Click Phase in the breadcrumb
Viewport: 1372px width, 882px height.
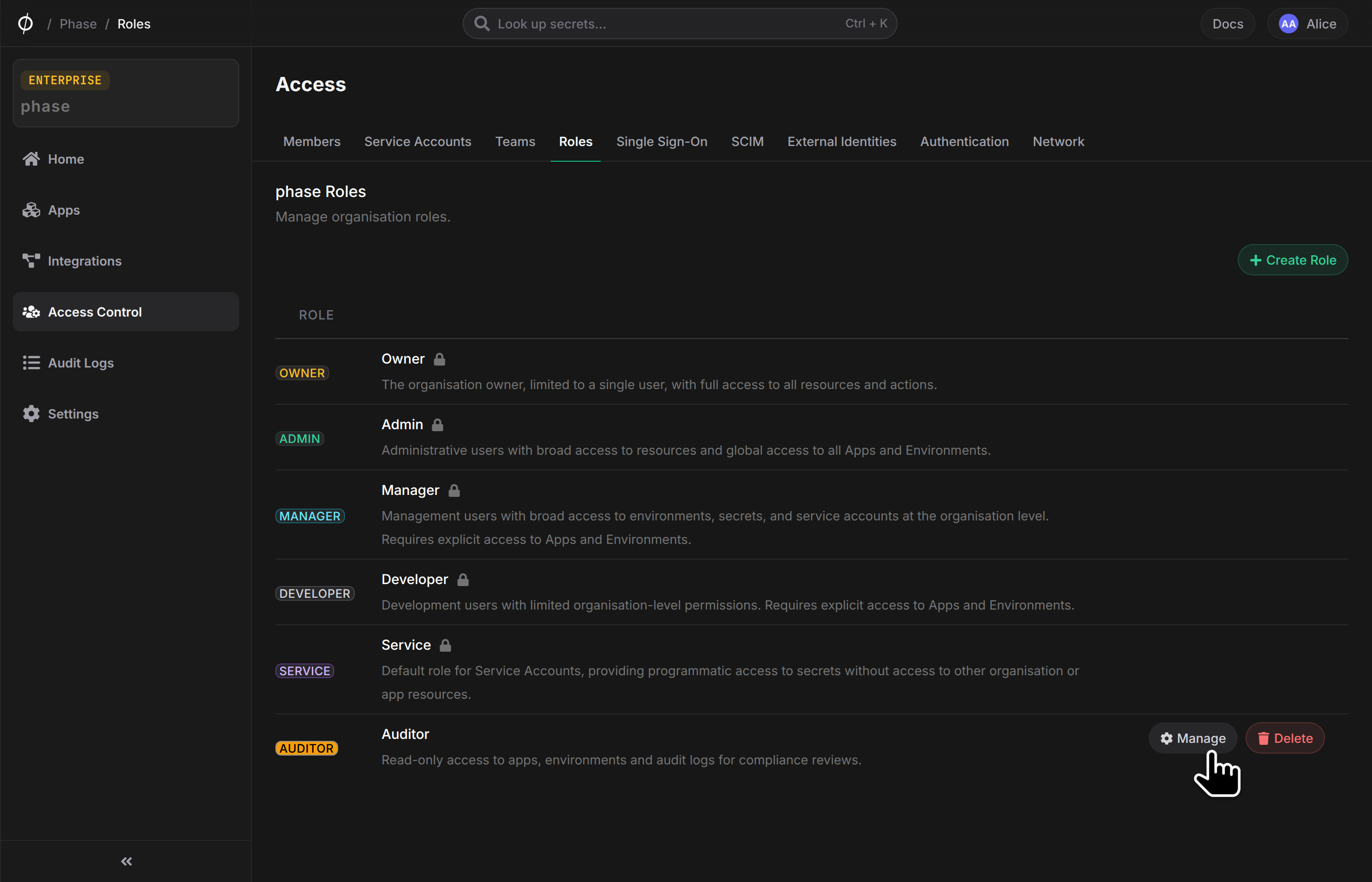78,24
